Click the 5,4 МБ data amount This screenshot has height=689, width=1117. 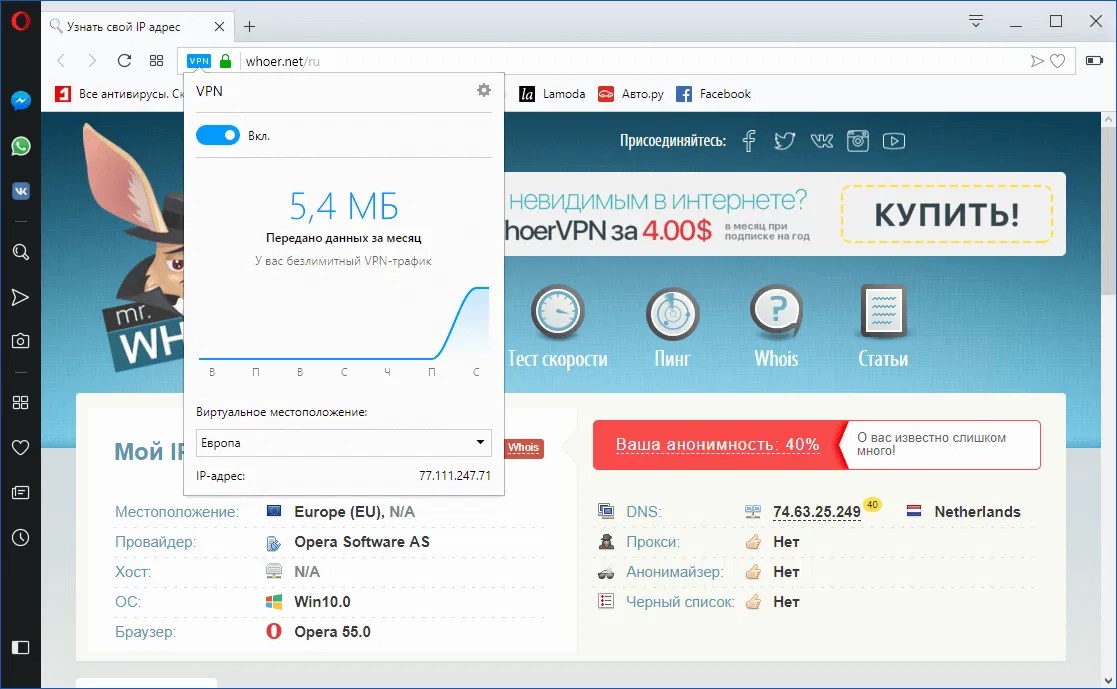(343, 207)
